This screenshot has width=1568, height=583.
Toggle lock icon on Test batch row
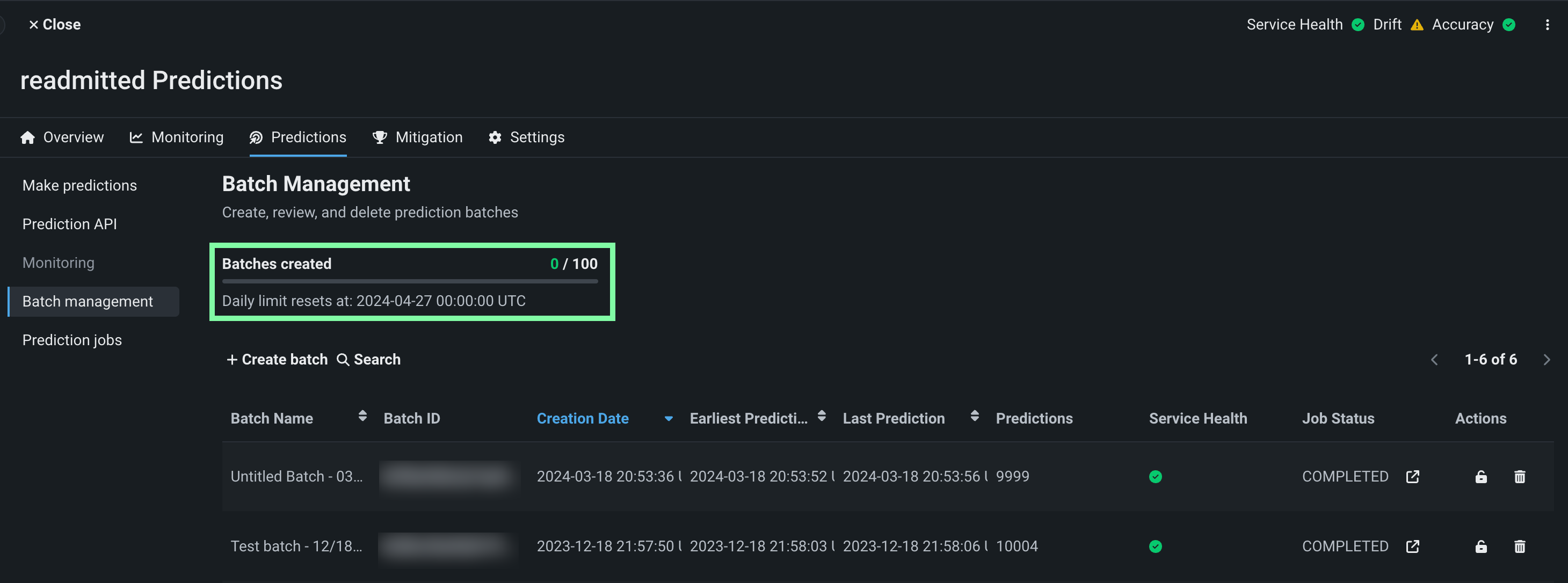1480,546
